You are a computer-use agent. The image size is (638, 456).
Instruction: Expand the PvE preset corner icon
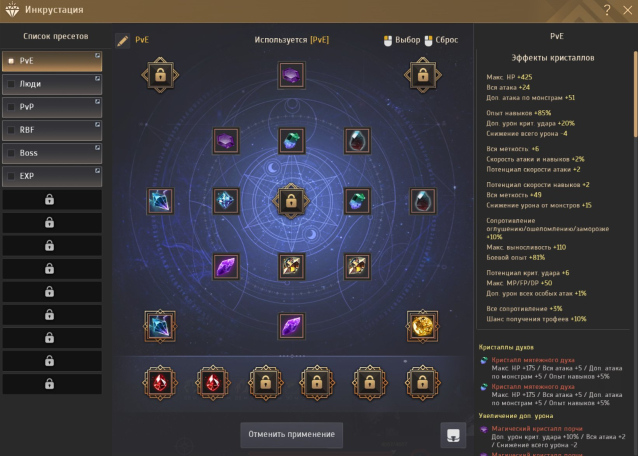(98, 55)
